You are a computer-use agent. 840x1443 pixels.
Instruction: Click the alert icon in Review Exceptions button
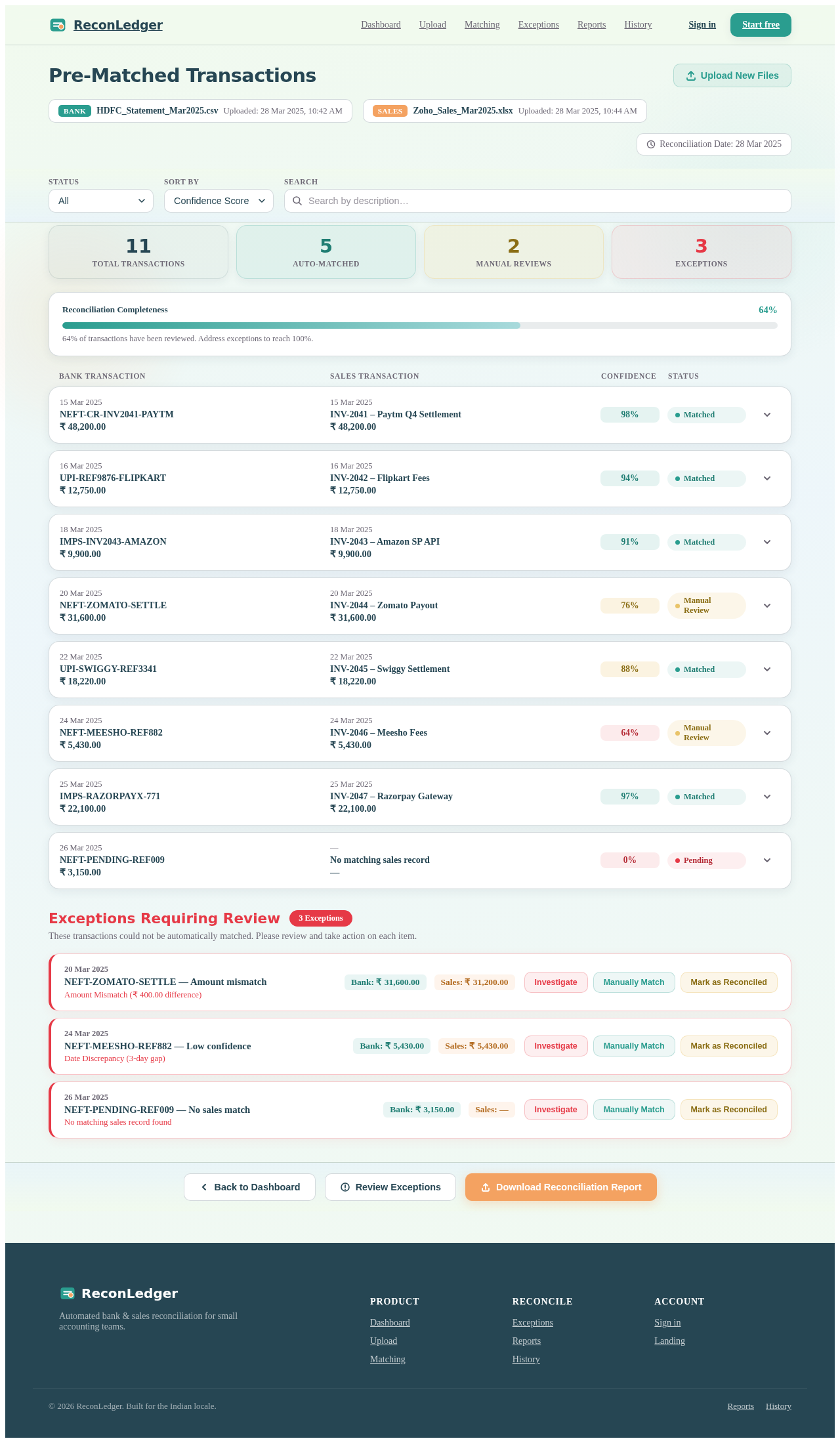(x=345, y=1187)
